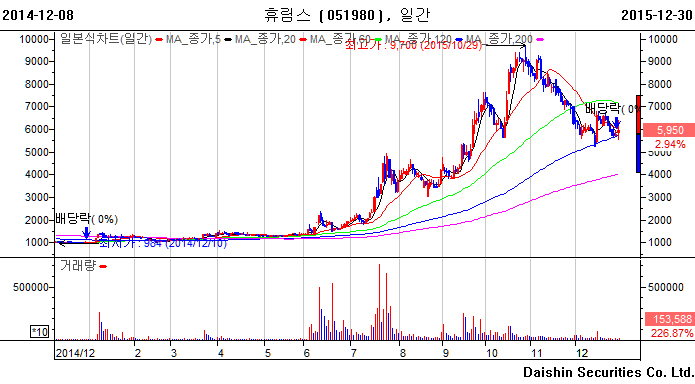Click the 배당락( 0%) label above the blue arrow
The image size is (695, 384).
tap(87, 219)
